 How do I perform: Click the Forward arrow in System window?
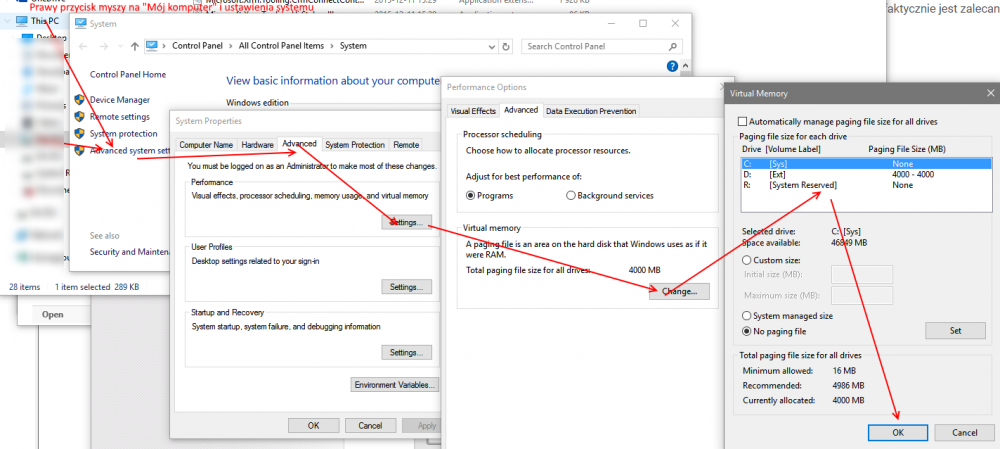click(x=103, y=46)
